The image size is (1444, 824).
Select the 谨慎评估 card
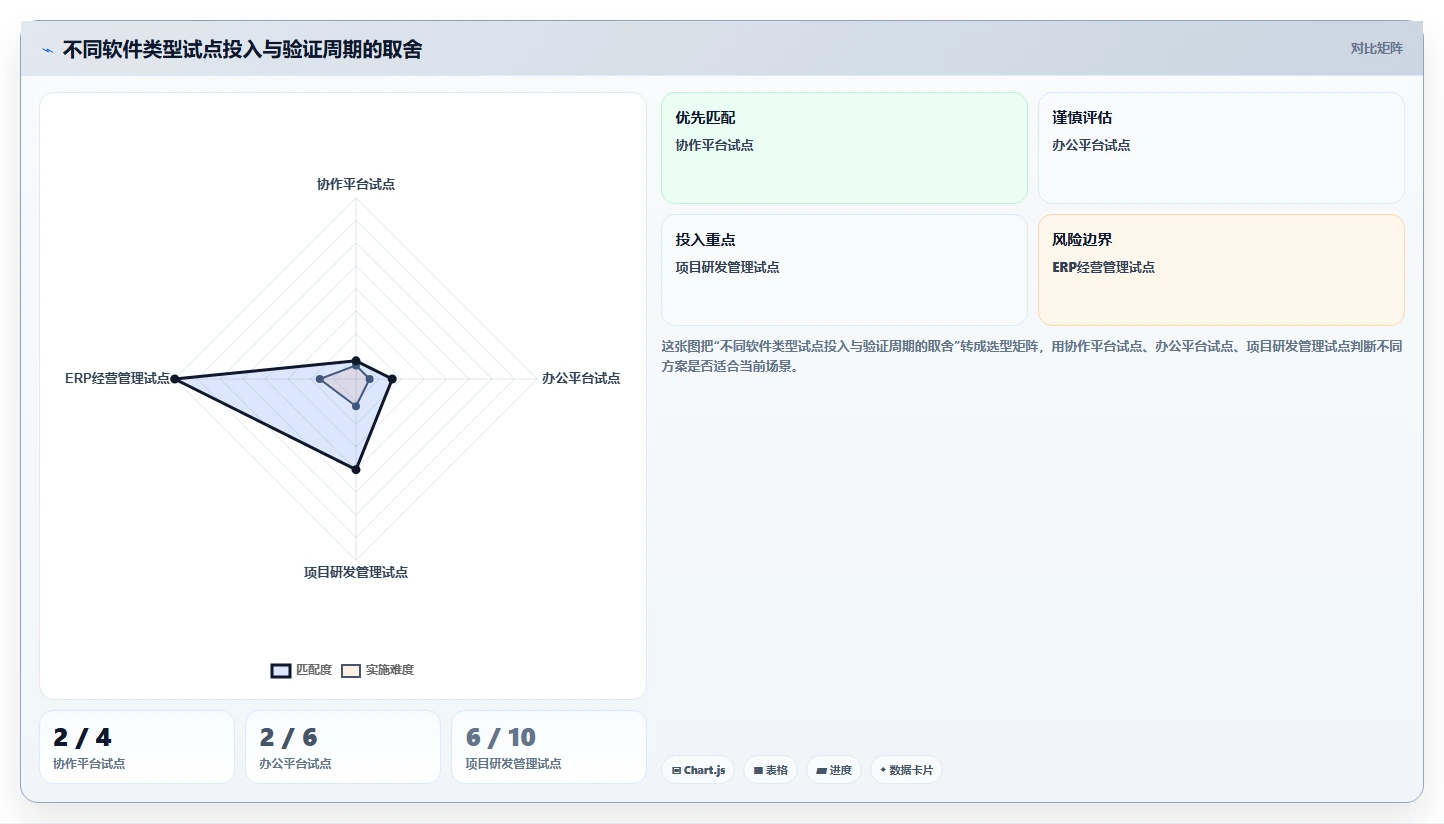(x=1221, y=148)
